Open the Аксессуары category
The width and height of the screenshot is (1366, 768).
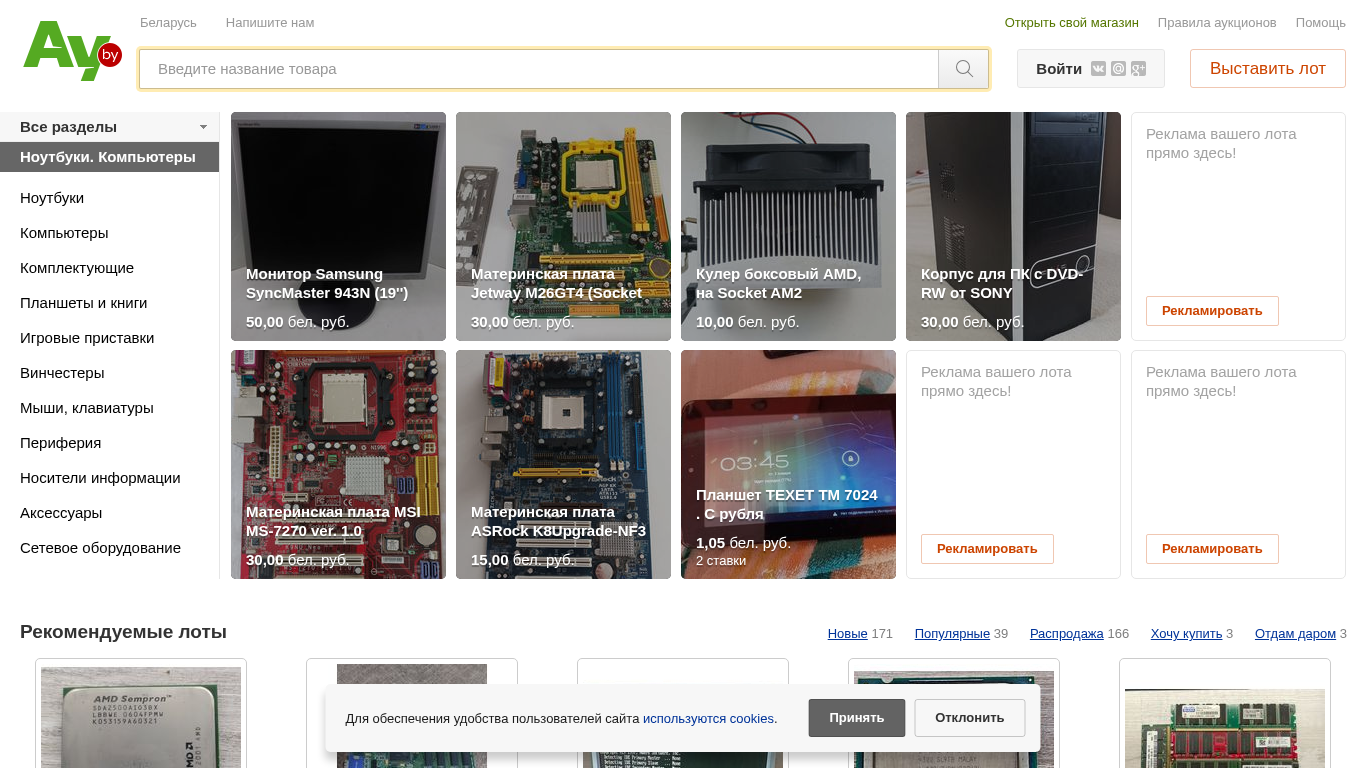tap(61, 513)
